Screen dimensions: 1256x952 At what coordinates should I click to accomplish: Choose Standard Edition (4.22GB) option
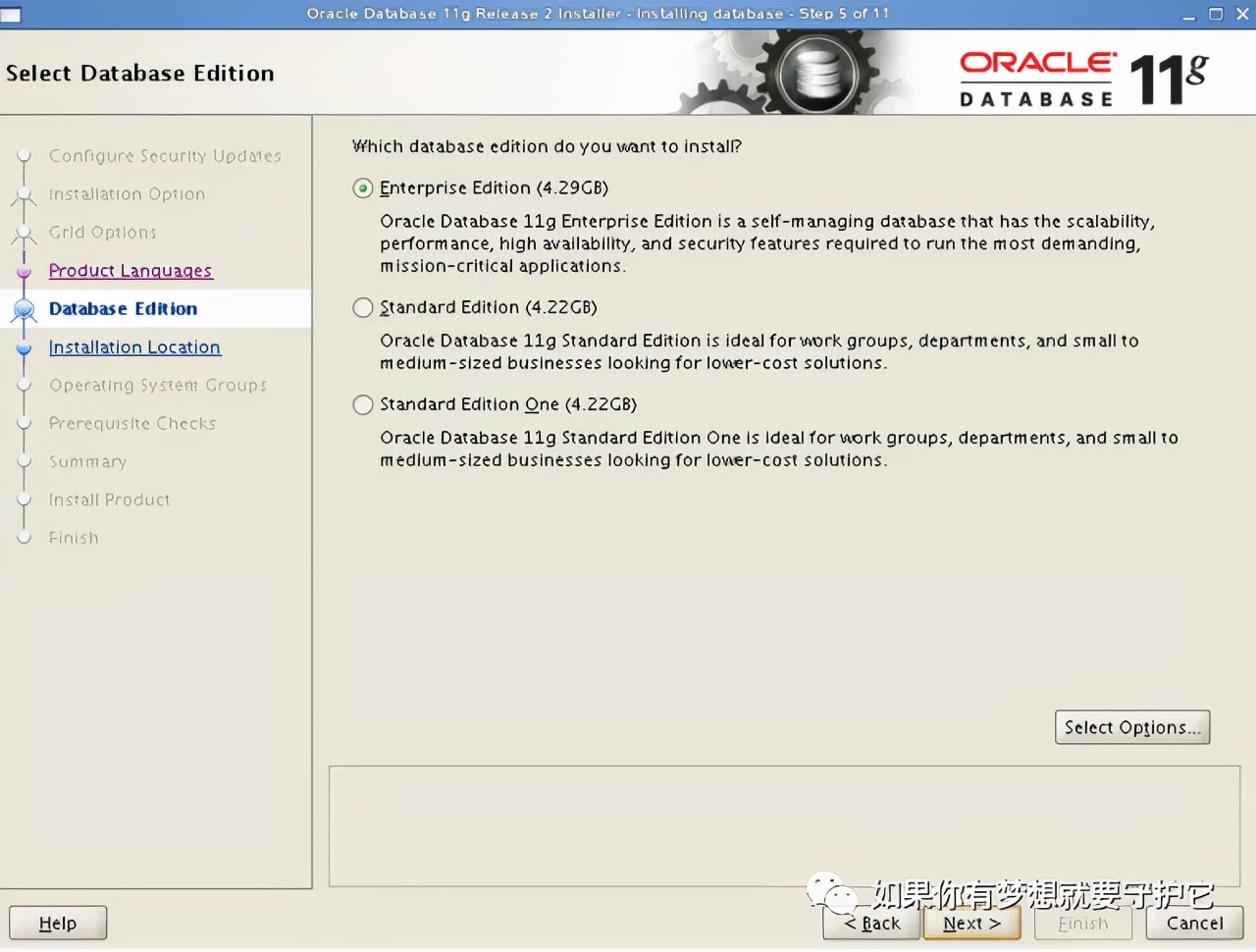click(363, 308)
